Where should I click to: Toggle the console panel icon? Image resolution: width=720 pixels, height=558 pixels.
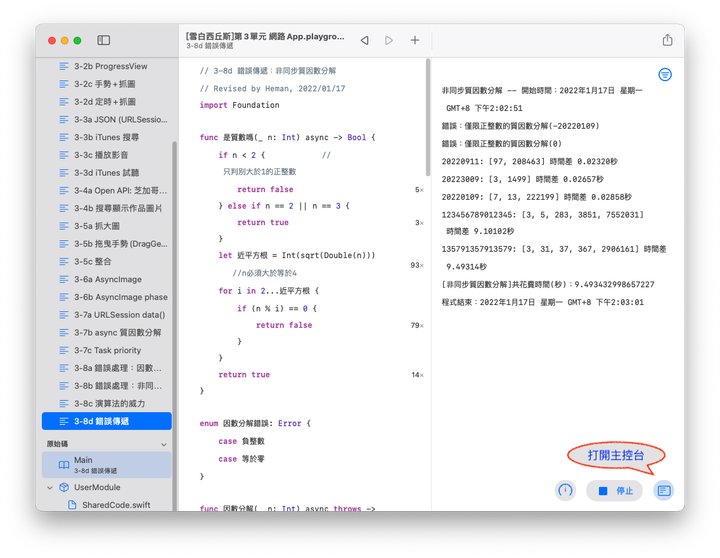tap(664, 490)
